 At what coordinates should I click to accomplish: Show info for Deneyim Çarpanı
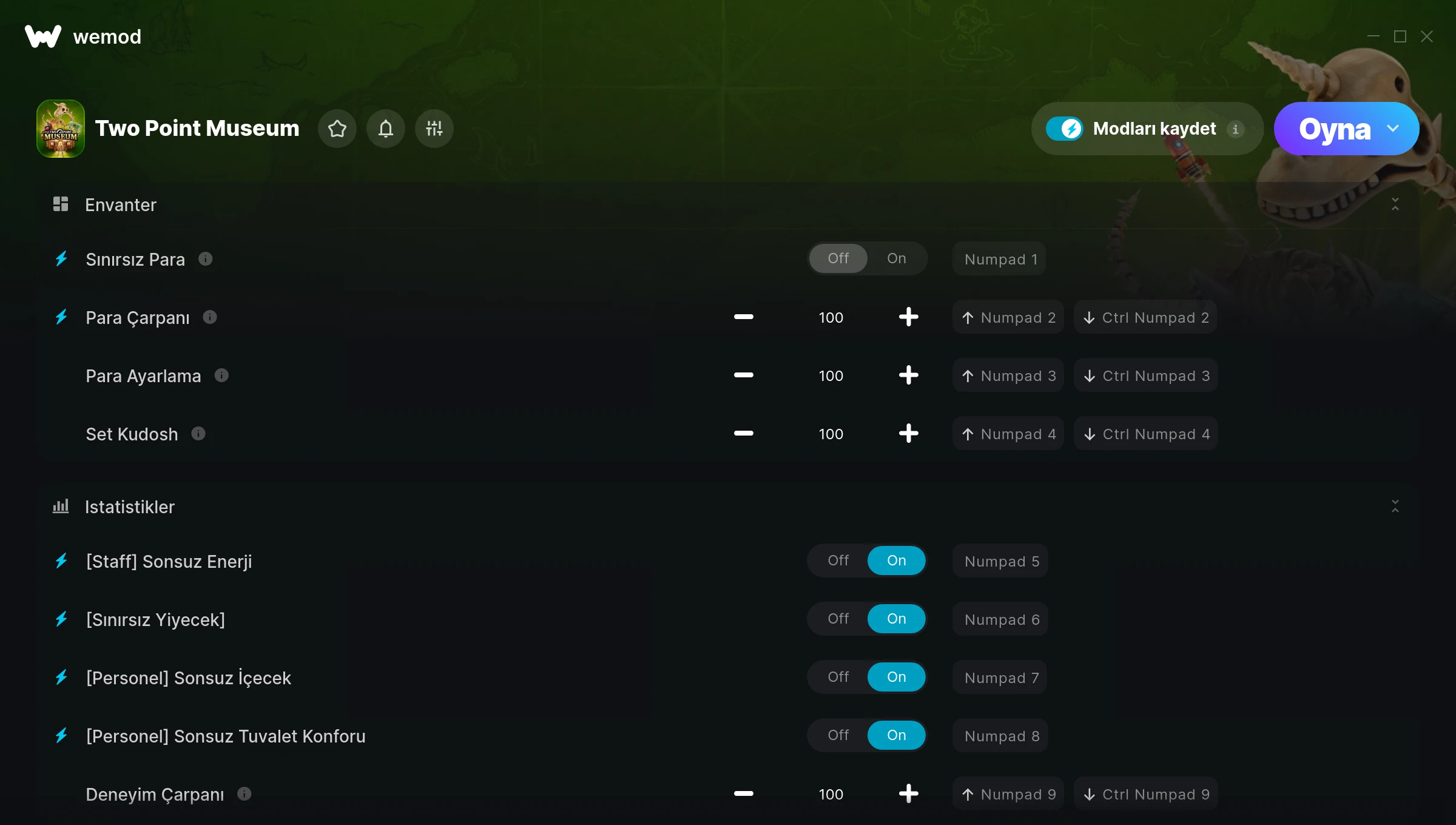click(x=244, y=794)
